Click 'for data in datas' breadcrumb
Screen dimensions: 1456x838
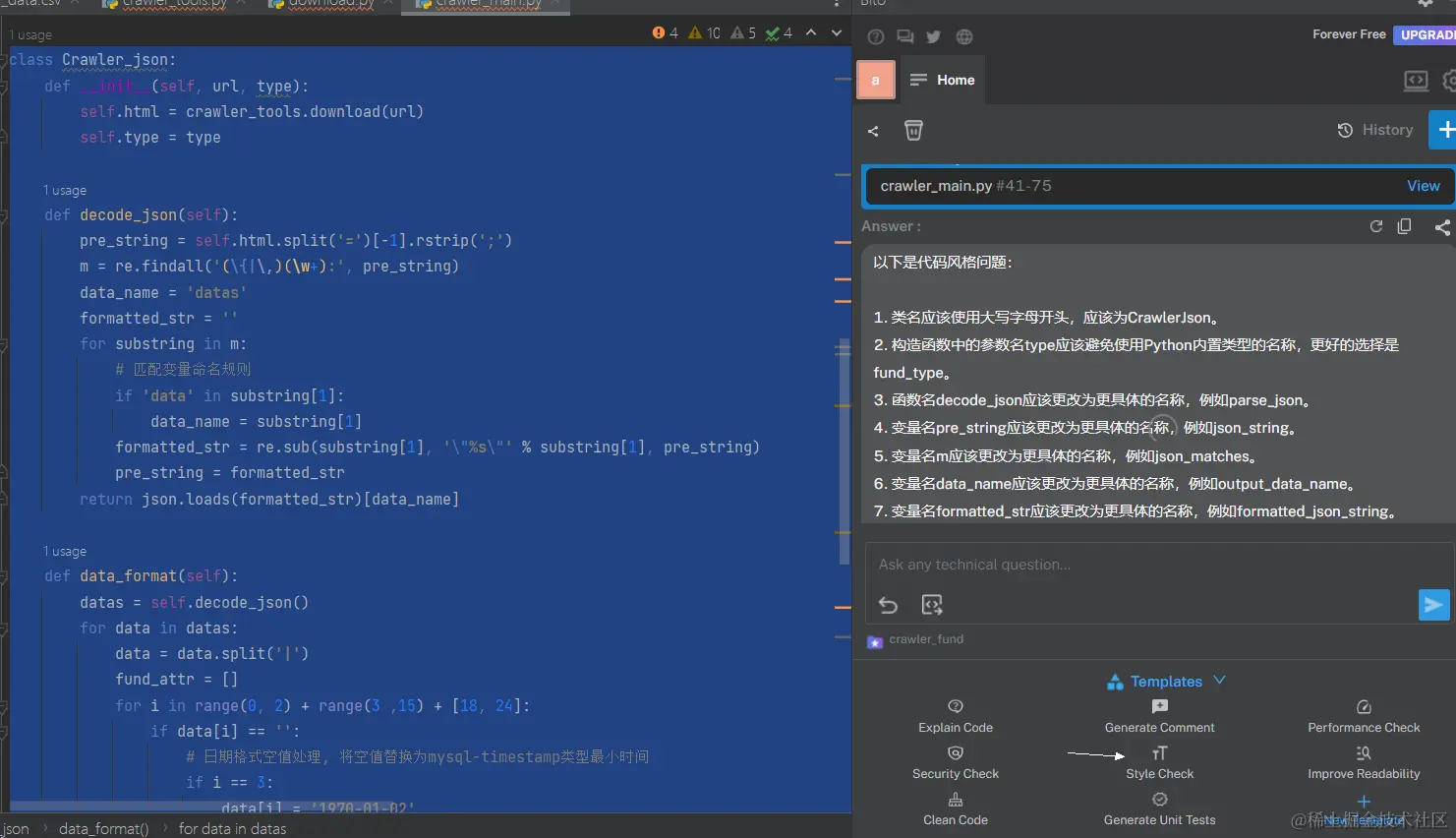232,829
